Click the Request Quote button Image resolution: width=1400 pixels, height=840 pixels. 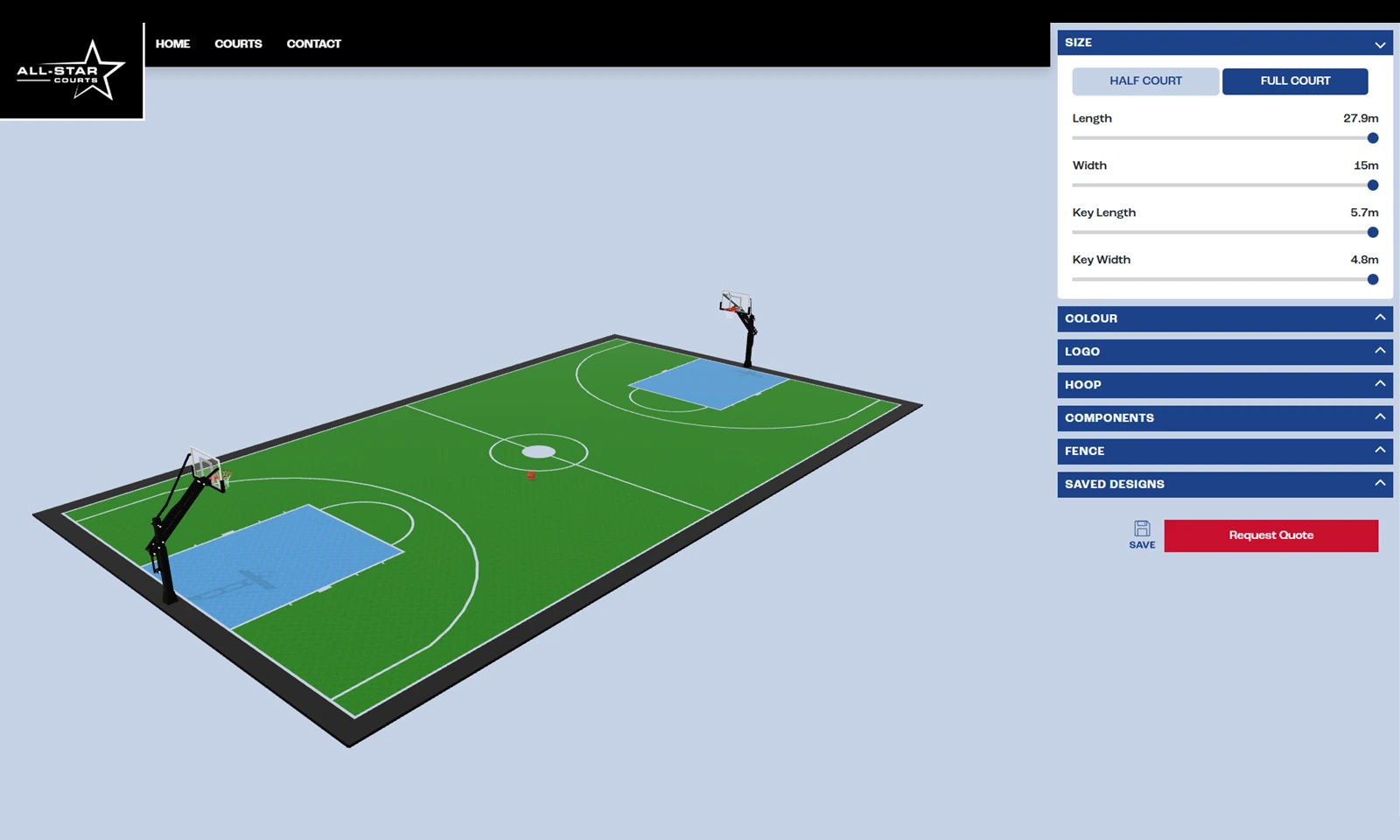click(1270, 535)
